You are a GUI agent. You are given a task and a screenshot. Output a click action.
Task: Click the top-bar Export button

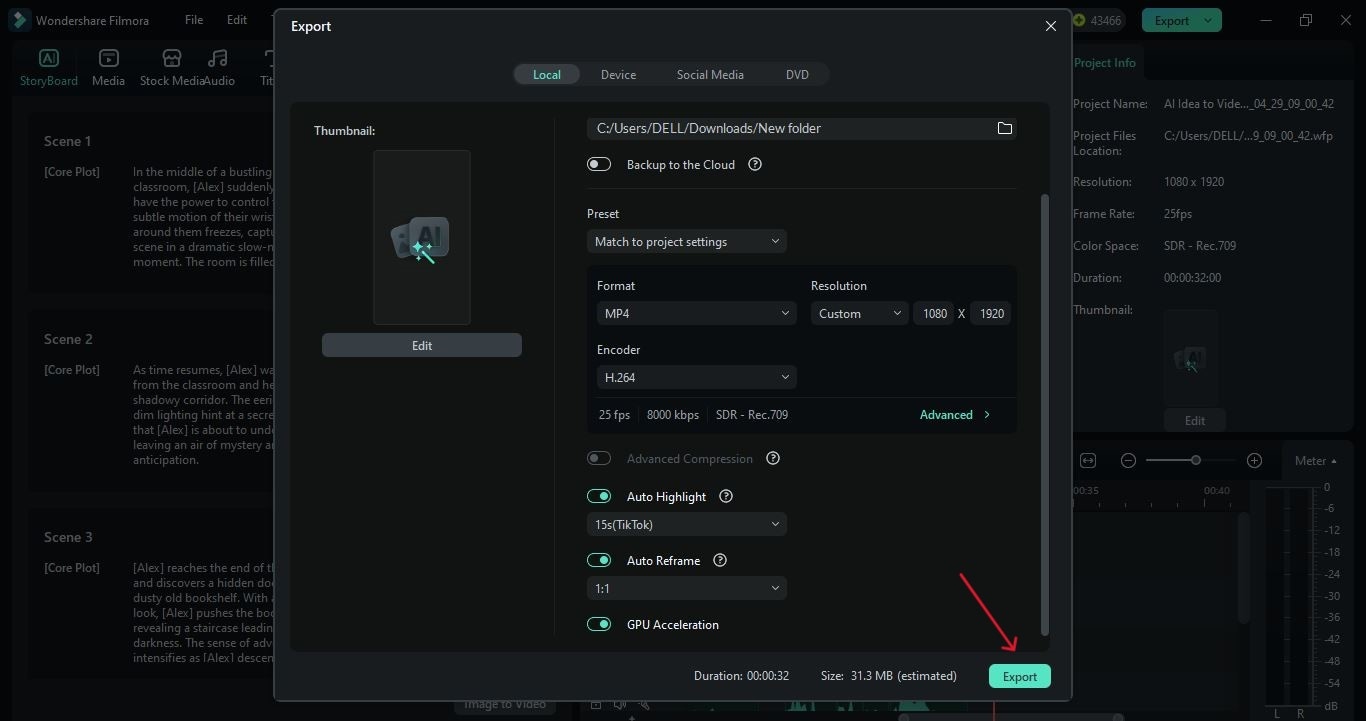[1172, 20]
